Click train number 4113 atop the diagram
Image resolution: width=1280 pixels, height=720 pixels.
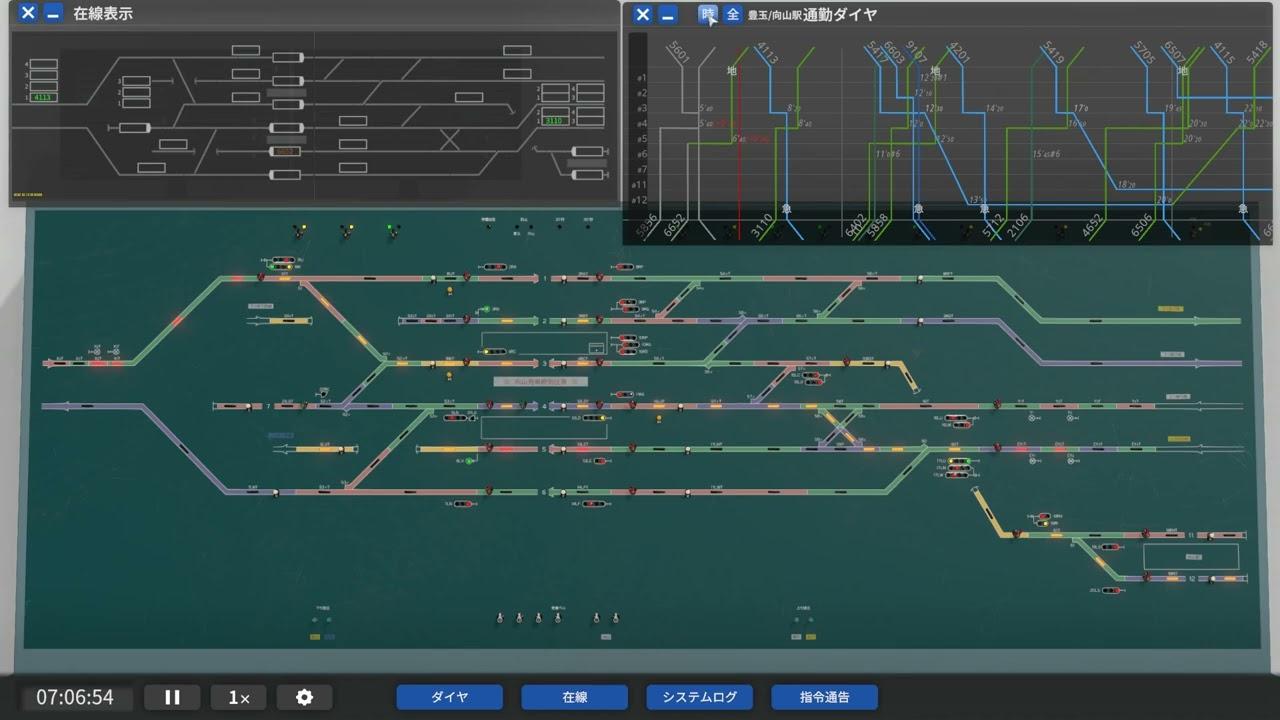point(767,53)
